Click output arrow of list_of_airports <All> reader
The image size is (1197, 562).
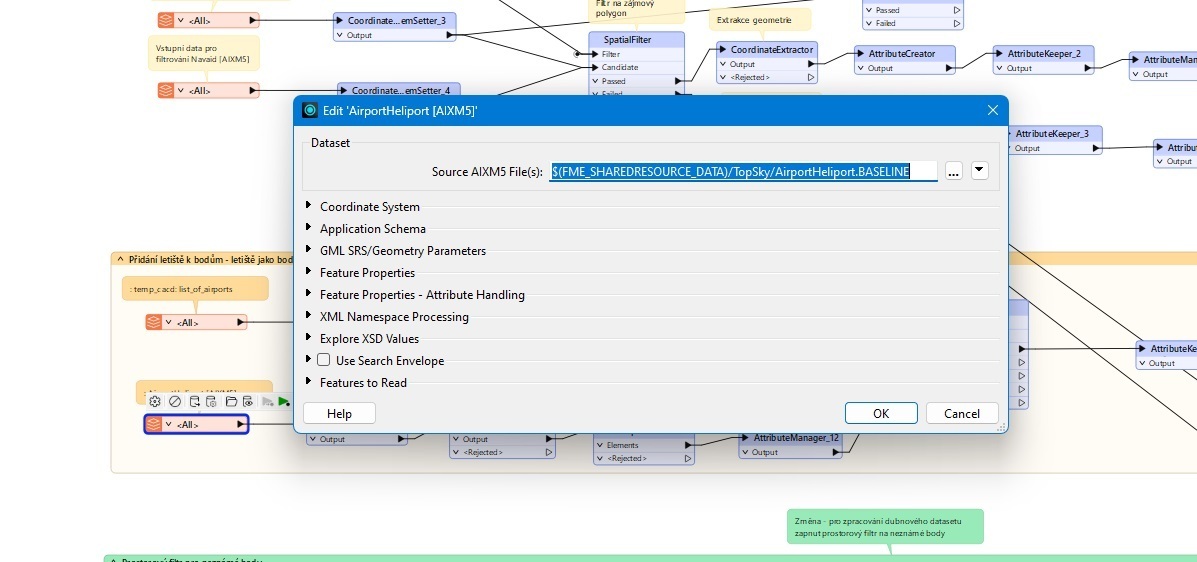coord(240,322)
